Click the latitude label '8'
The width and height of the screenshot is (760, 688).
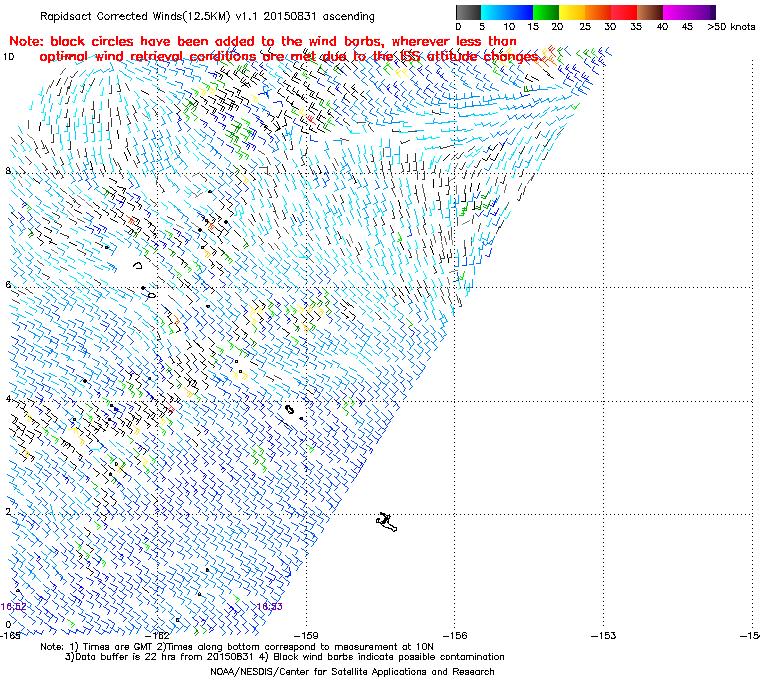8,171
